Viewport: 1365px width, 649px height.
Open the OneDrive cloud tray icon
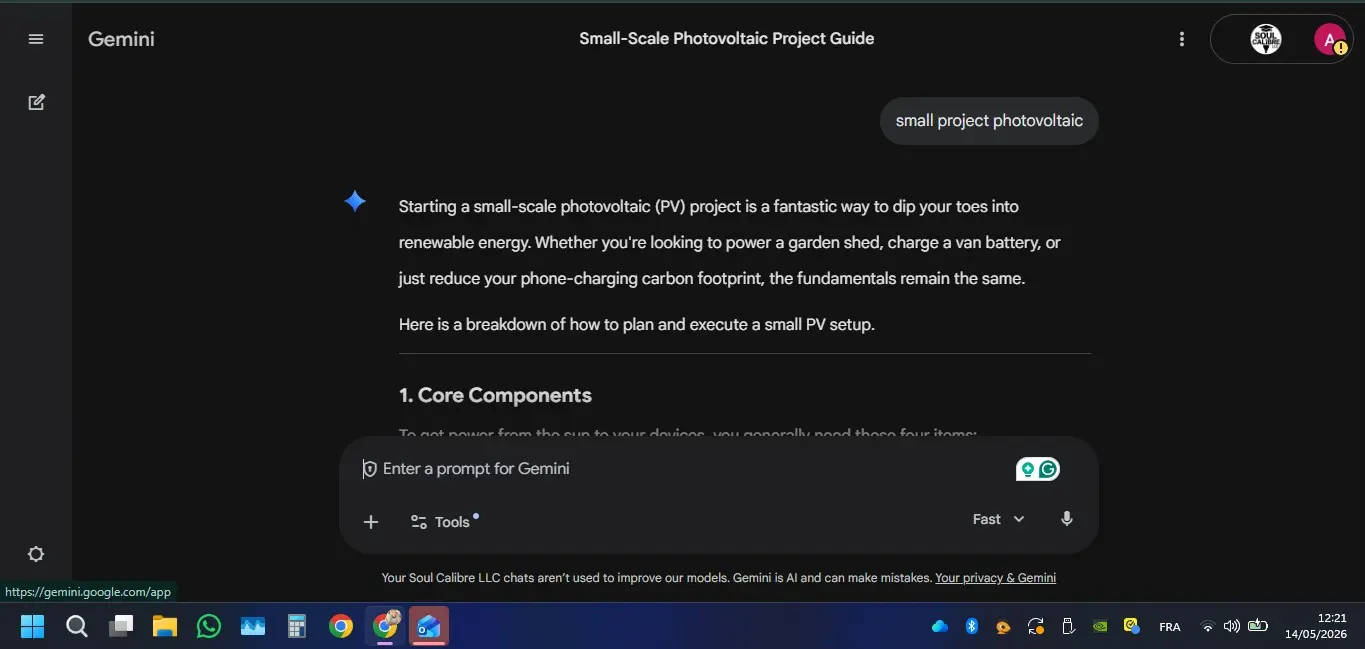click(939, 626)
